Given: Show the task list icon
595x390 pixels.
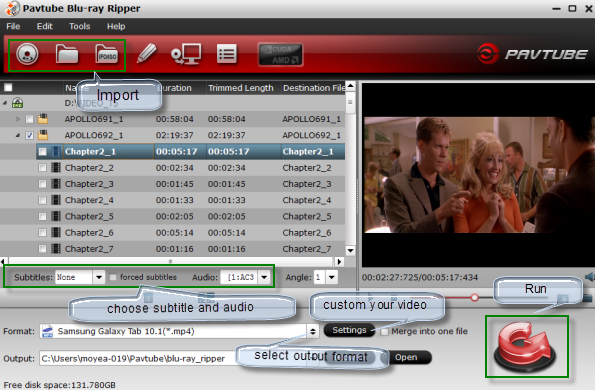Looking at the screenshot, I should pos(227,54).
